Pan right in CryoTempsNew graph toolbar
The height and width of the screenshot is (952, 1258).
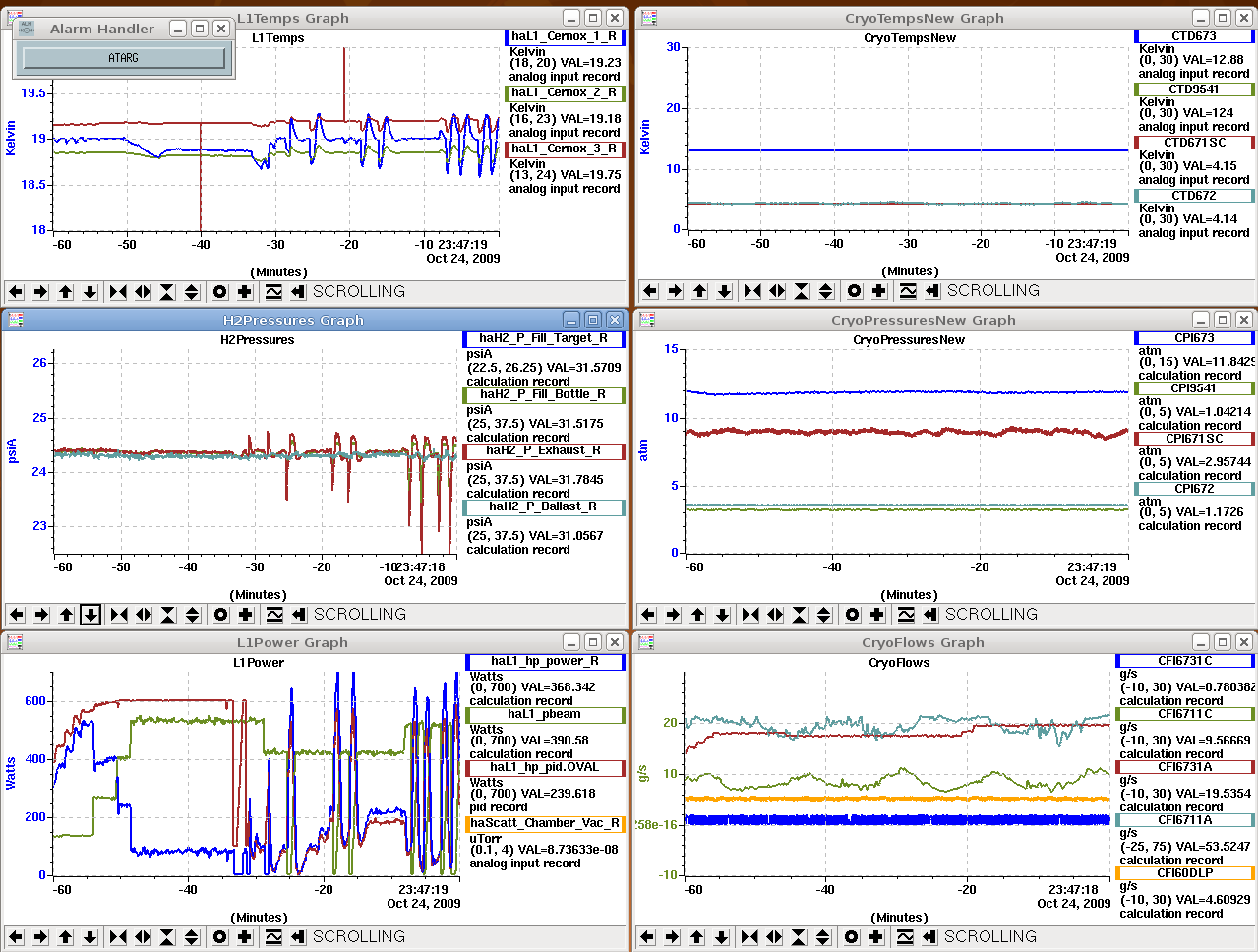[675, 291]
